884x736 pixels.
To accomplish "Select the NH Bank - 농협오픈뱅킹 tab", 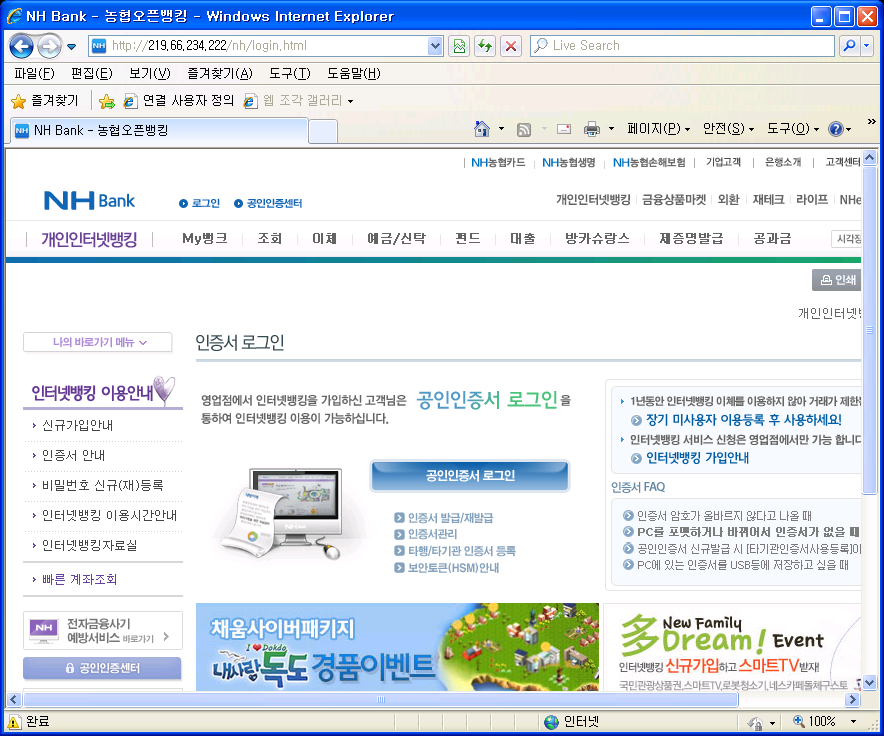I will (x=159, y=130).
